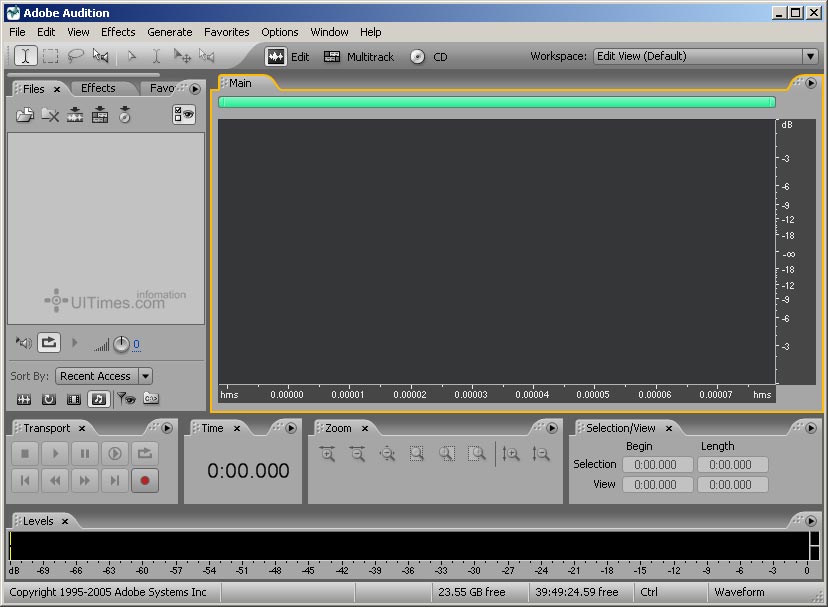
Task: Close the Files panel tab
Action: (57, 89)
